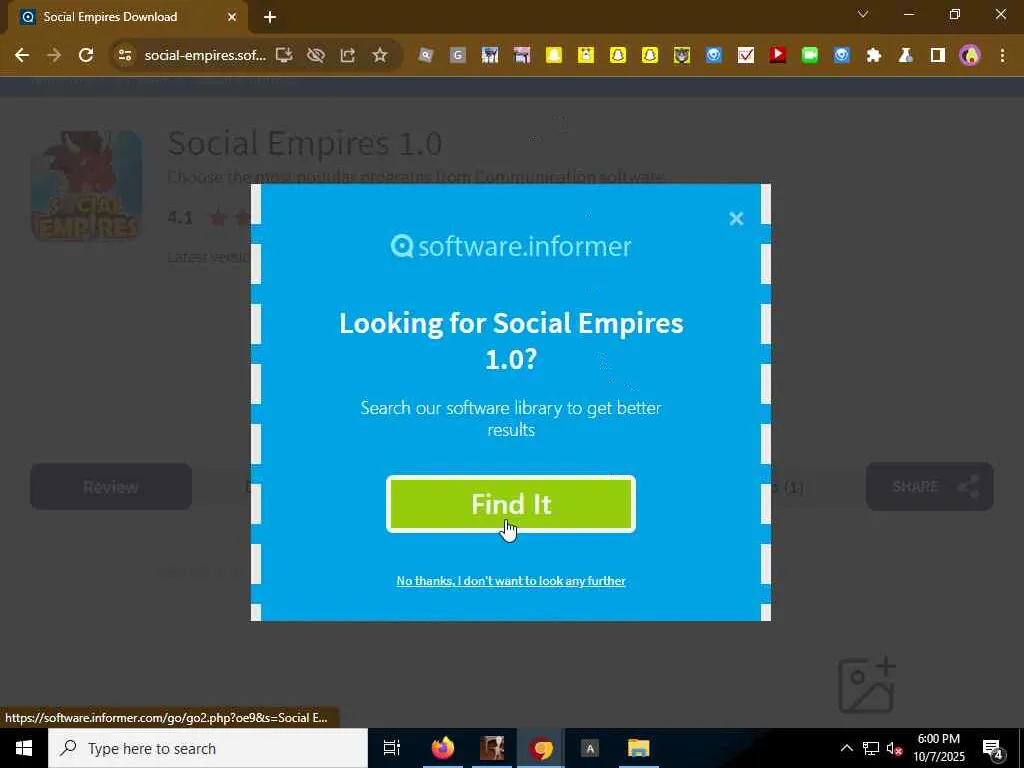Screen dimensions: 1024x768
Task: Open the tab search chevron
Action: 863,14
